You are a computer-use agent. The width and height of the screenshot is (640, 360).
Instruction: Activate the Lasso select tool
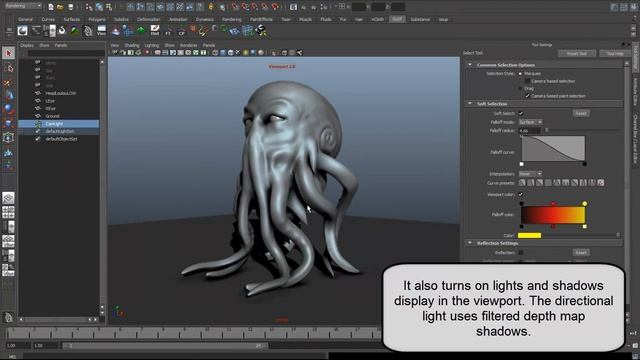(x=9, y=68)
